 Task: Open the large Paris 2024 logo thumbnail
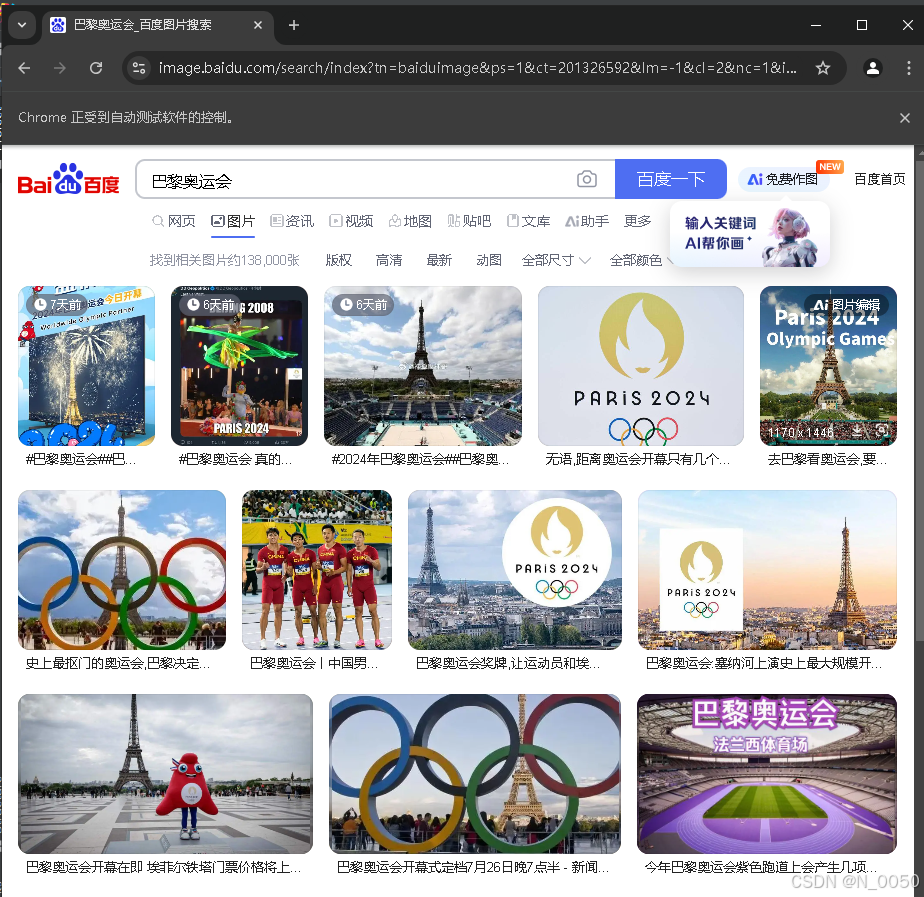click(x=641, y=366)
